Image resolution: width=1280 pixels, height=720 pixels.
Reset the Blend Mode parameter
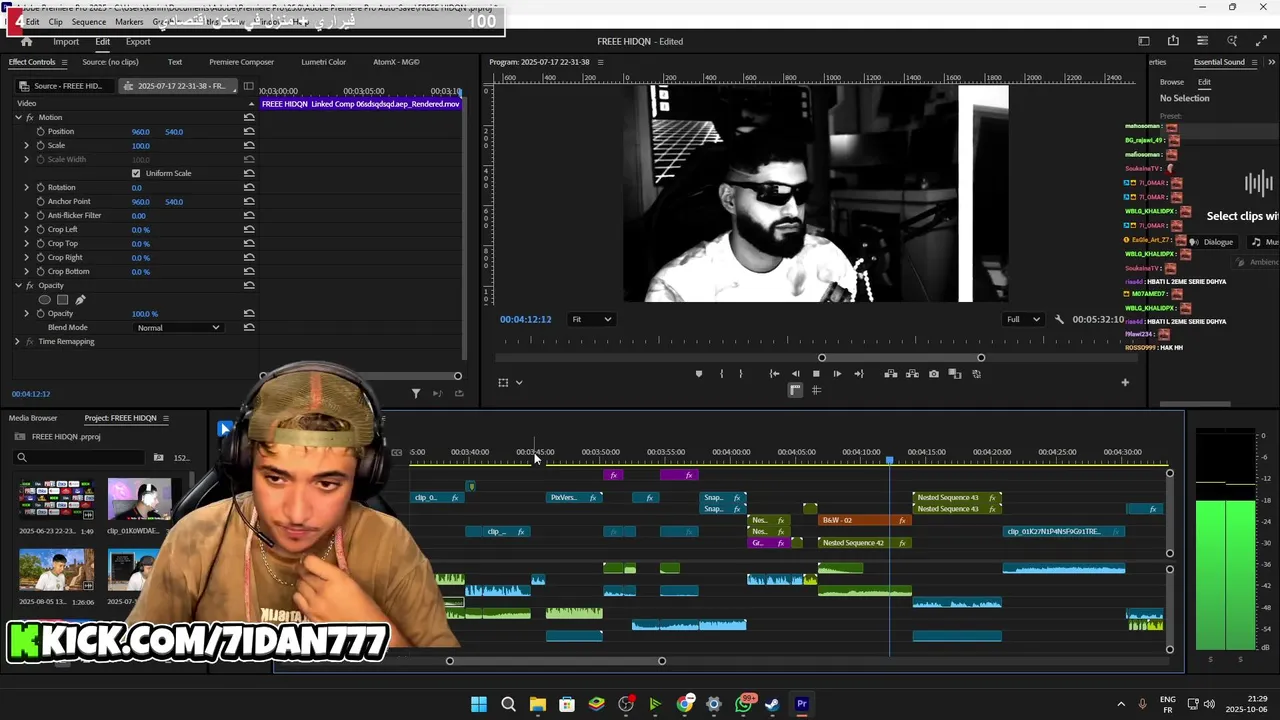tap(249, 327)
